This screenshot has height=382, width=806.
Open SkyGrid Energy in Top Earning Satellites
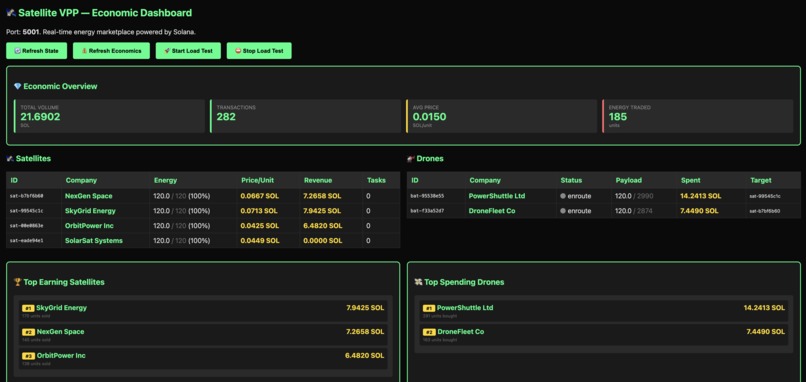[203, 311]
